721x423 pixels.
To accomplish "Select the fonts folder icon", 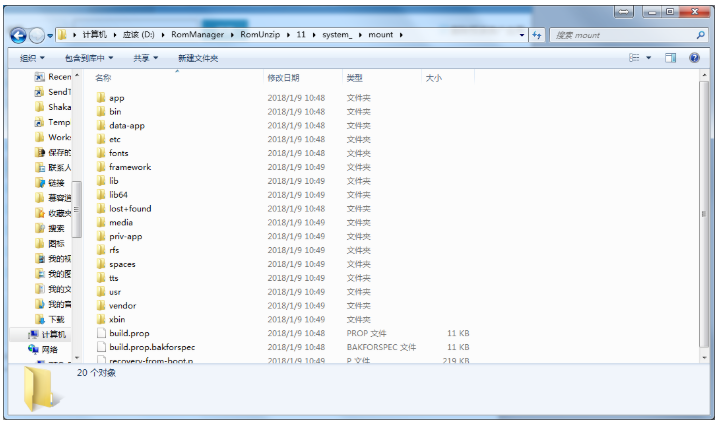I will tap(101, 153).
